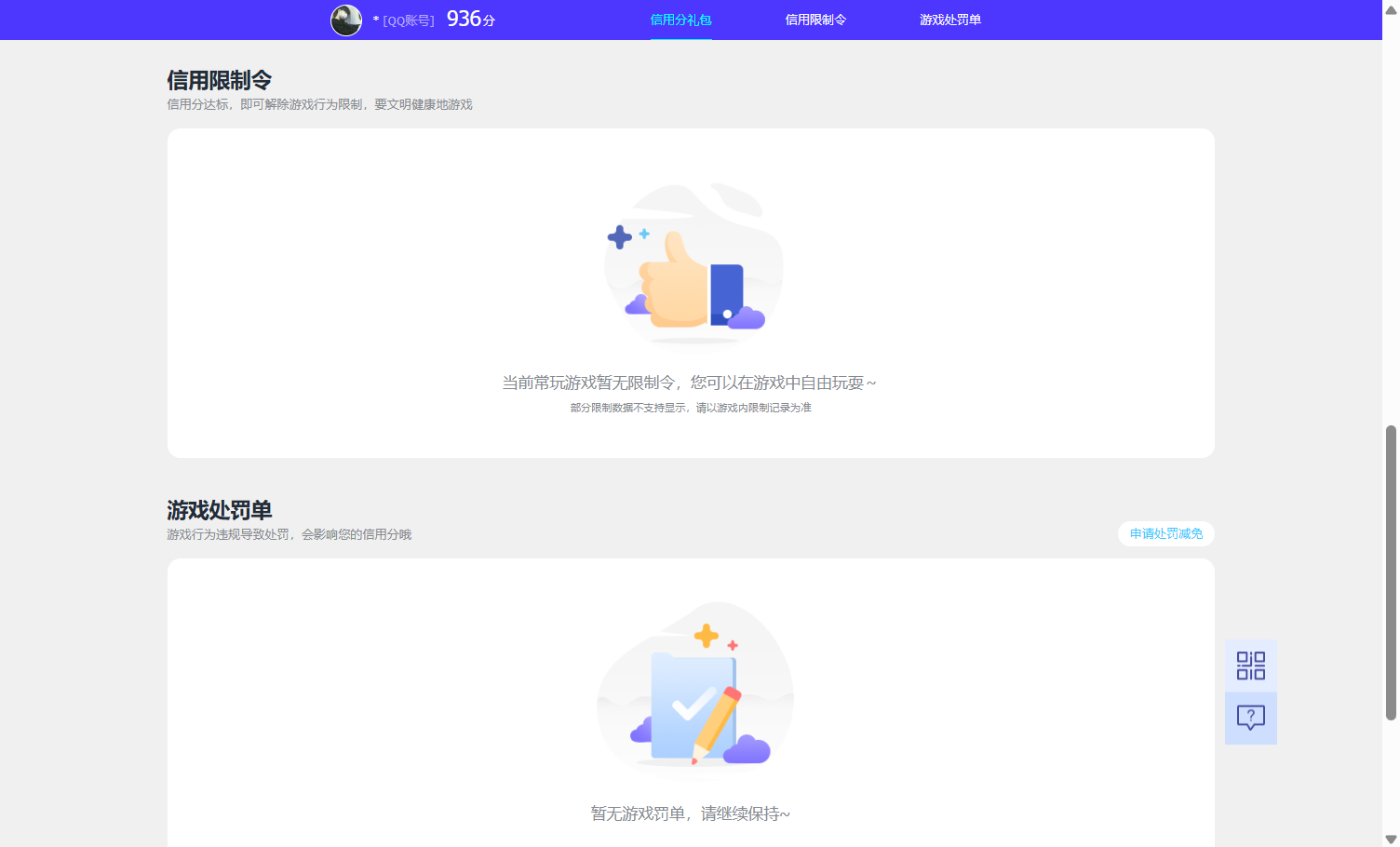The width and height of the screenshot is (1400, 847).
Task: Click the 信用限制令 section heading
Action: click(x=220, y=80)
